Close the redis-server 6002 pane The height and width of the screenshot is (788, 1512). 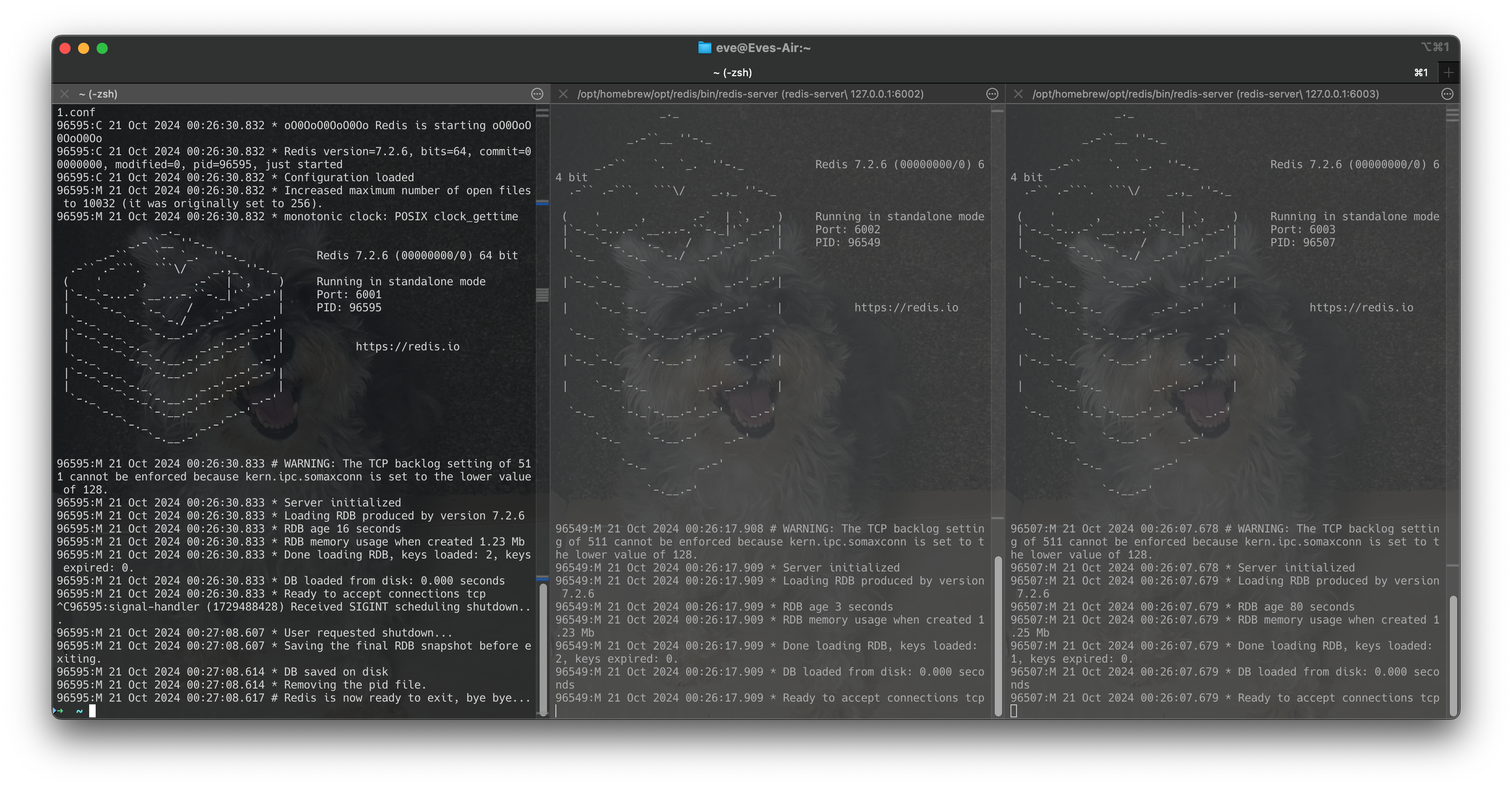[563, 93]
